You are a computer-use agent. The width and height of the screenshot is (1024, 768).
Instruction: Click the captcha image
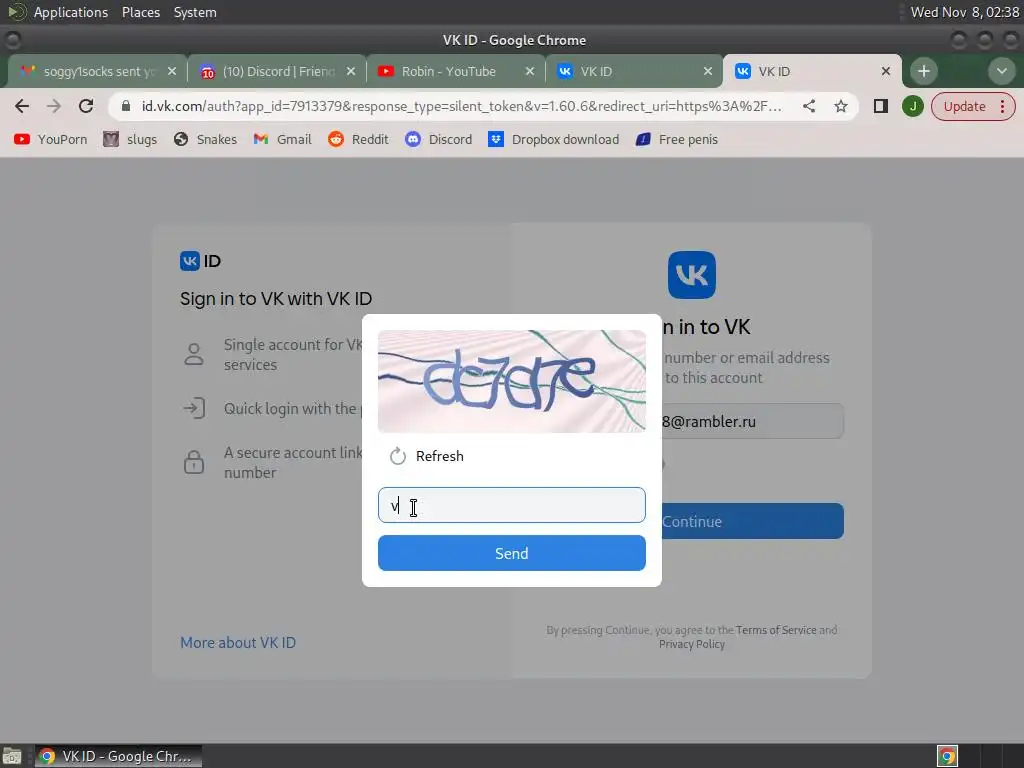click(x=511, y=381)
